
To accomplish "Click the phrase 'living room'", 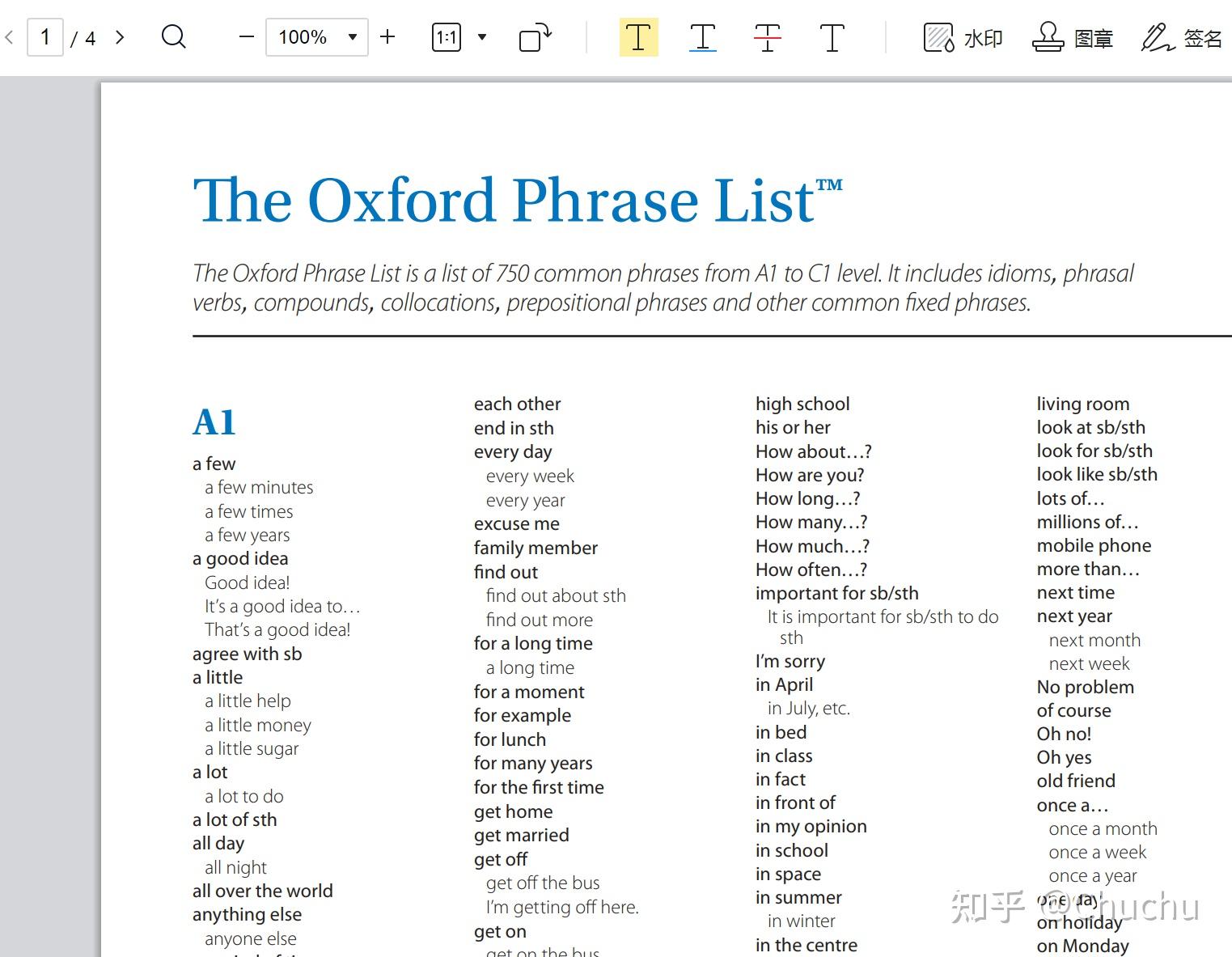I will click(x=1083, y=404).
